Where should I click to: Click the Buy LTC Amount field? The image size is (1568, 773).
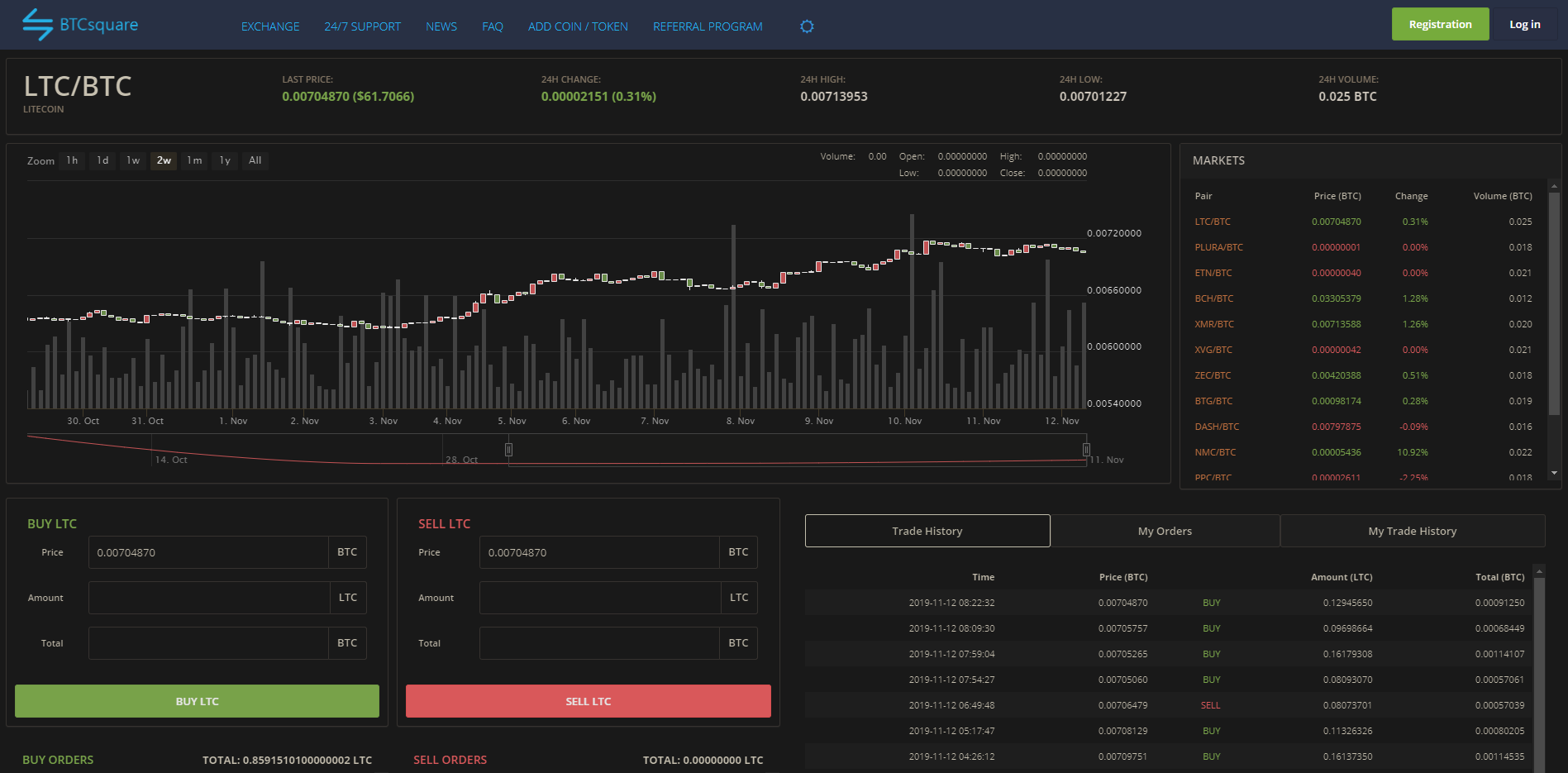(x=209, y=598)
